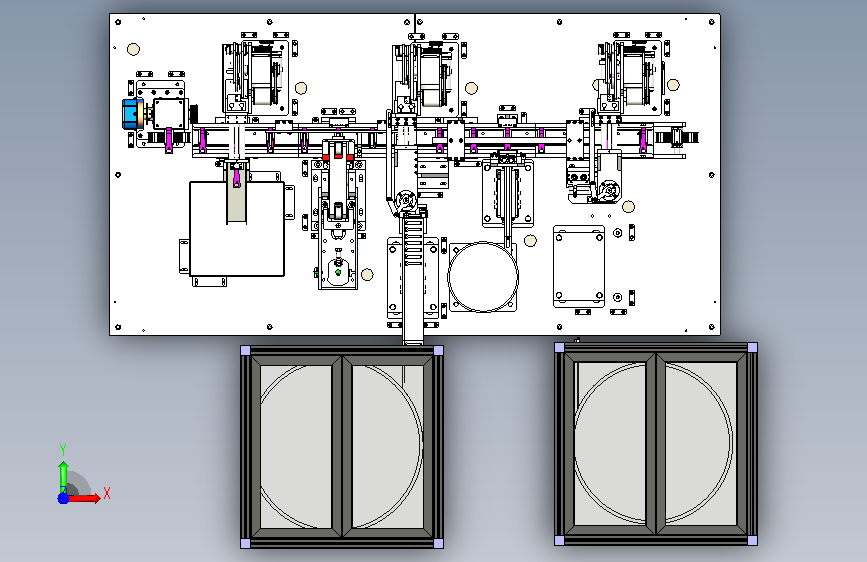Screen dimensions: 867x562
Task: Select the large square box under the left conveyor
Action: pyautogui.click(x=237, y=228)
